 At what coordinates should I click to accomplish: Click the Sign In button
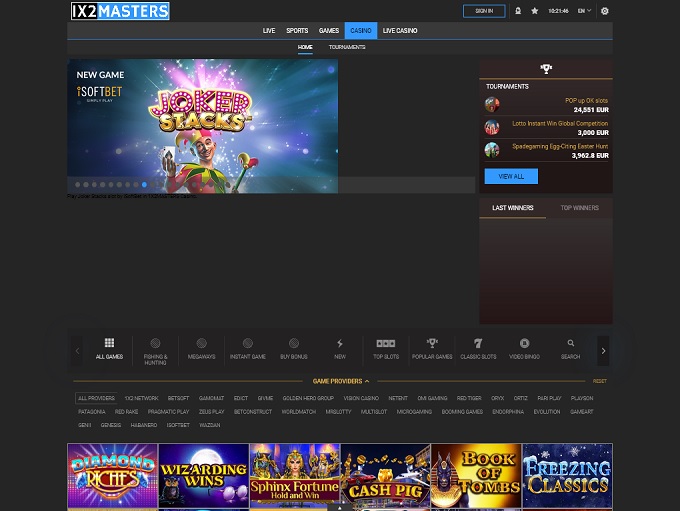[484, 11]
